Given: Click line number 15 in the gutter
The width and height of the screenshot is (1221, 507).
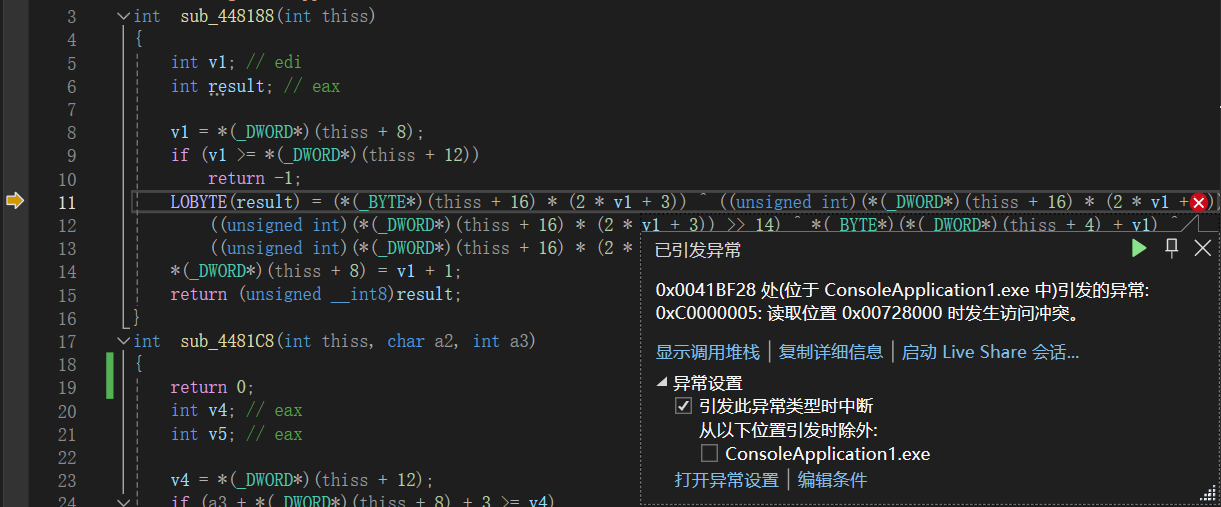Looking at the screenshot, I should [66, 295].
